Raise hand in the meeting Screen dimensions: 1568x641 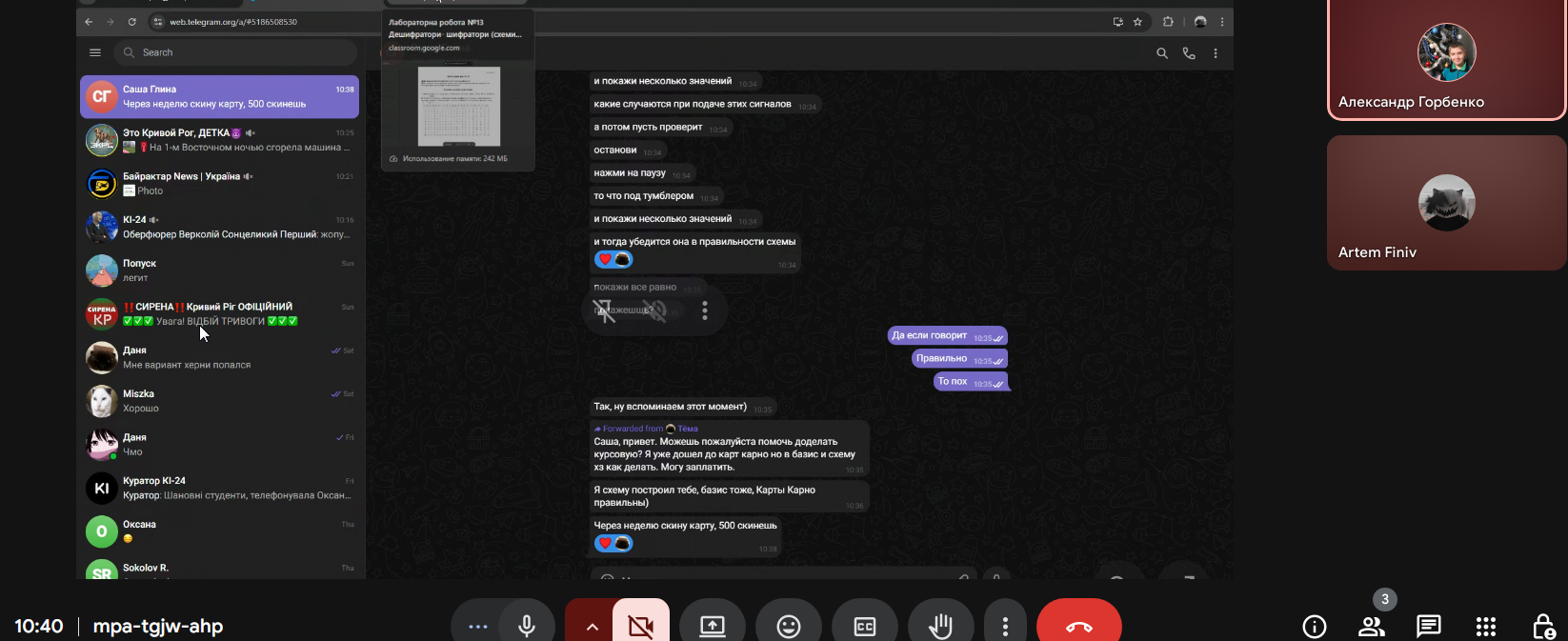click(941, 626)
